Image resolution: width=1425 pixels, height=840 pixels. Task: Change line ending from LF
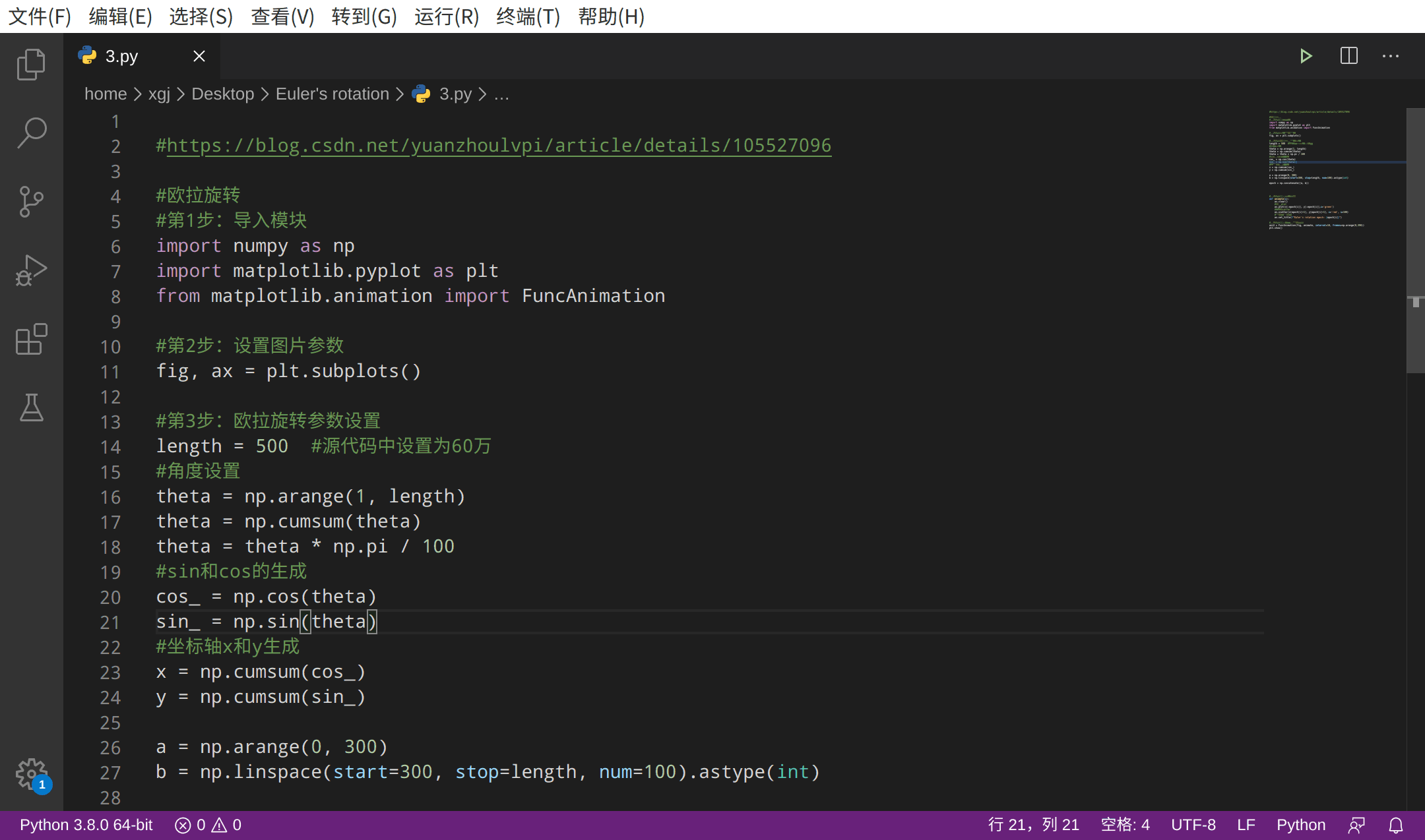point(1246,824)
